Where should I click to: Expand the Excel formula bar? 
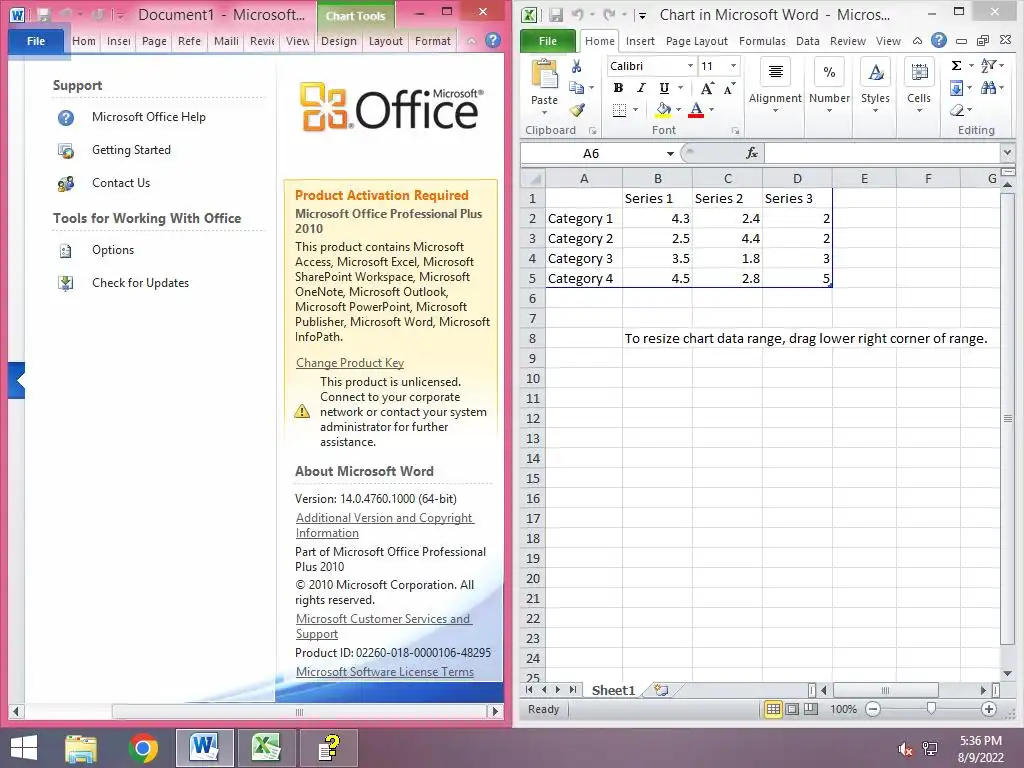tap(1007, 153)
